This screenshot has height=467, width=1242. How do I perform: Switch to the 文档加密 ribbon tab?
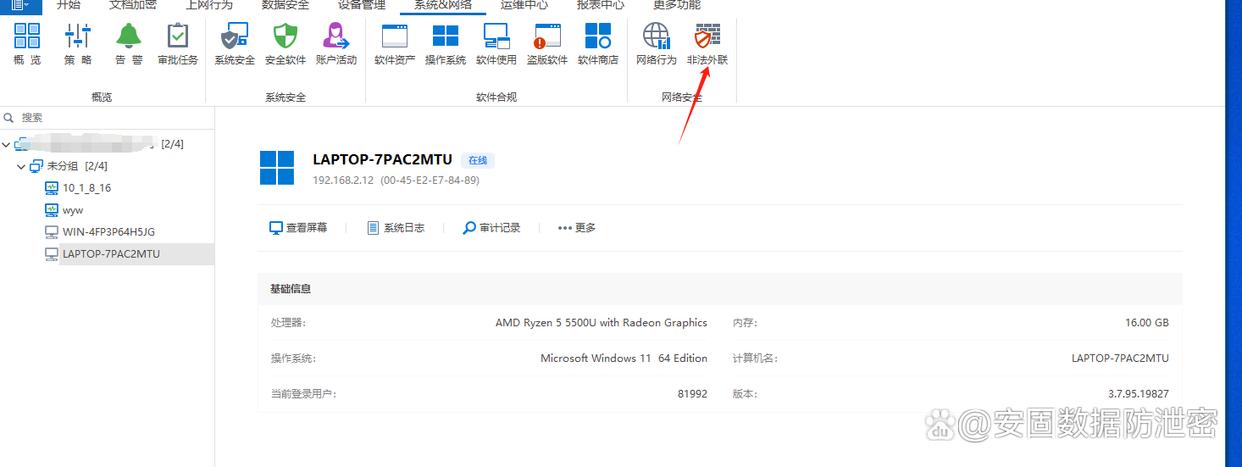[x=132, y=5]
